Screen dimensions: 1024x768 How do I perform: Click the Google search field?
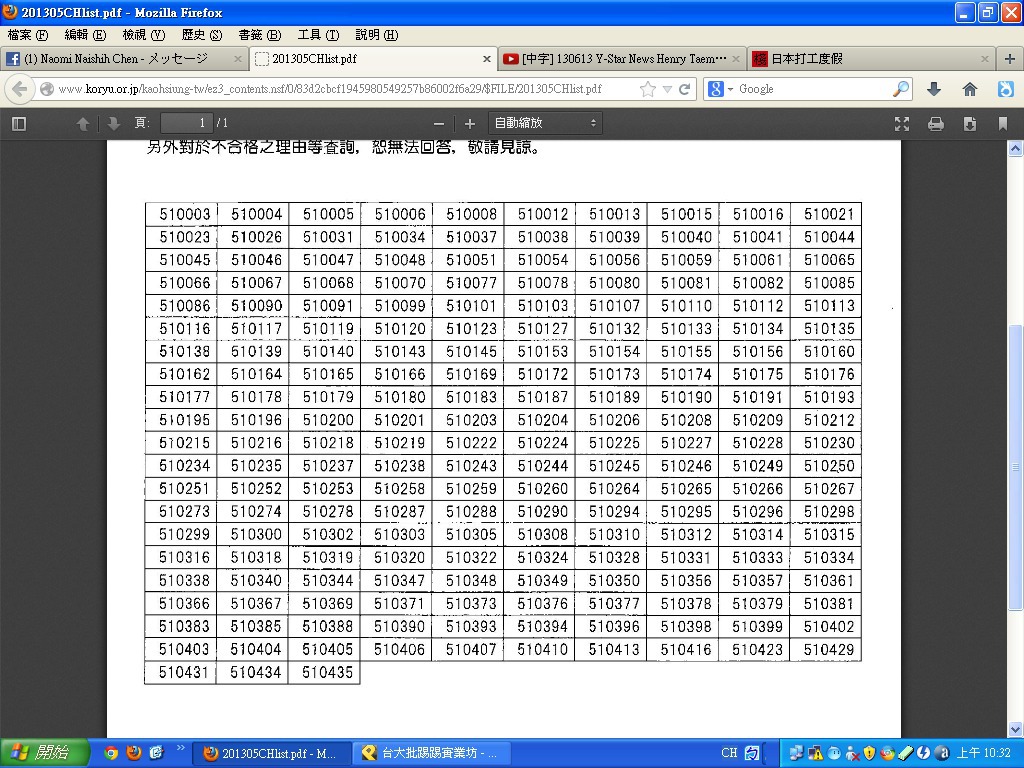pos(813,89)
